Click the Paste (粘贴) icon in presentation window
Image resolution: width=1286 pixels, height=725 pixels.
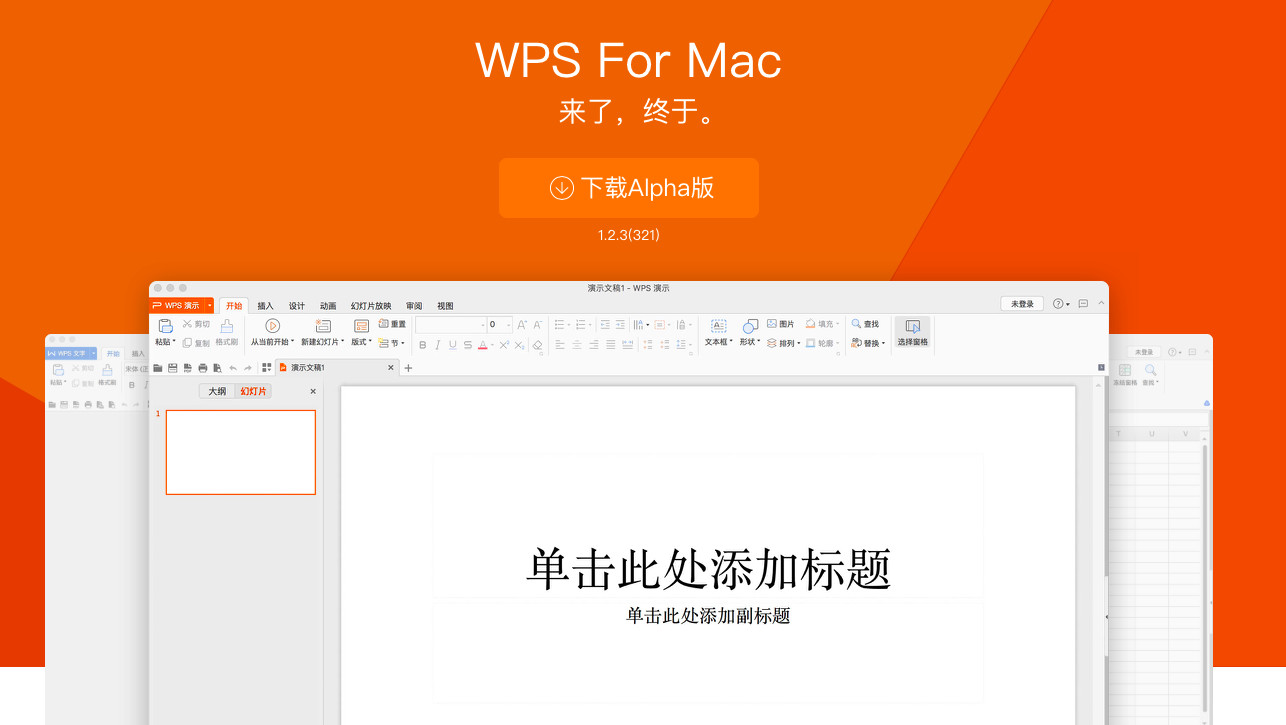[x=166, y=326]
